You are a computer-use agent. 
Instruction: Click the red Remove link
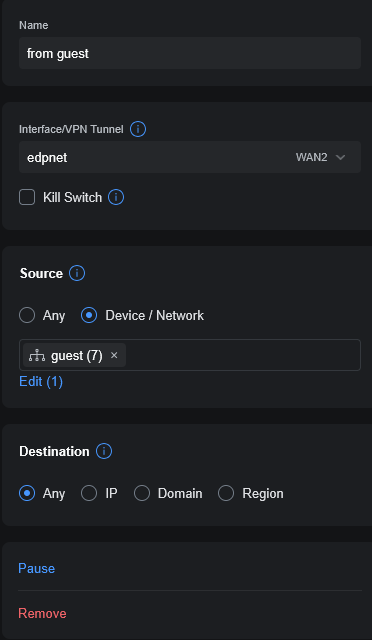[42, 613]
